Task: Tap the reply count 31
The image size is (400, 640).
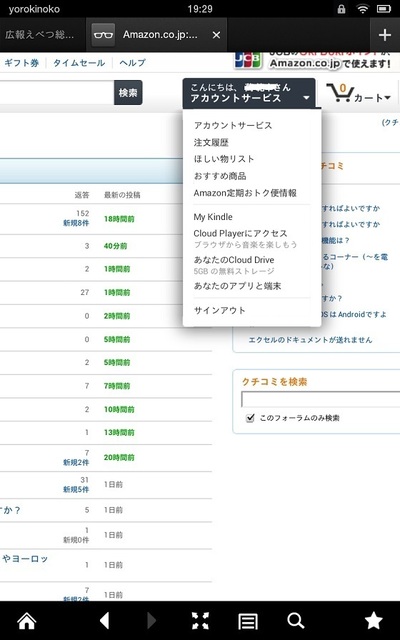Action: [84, 480]
